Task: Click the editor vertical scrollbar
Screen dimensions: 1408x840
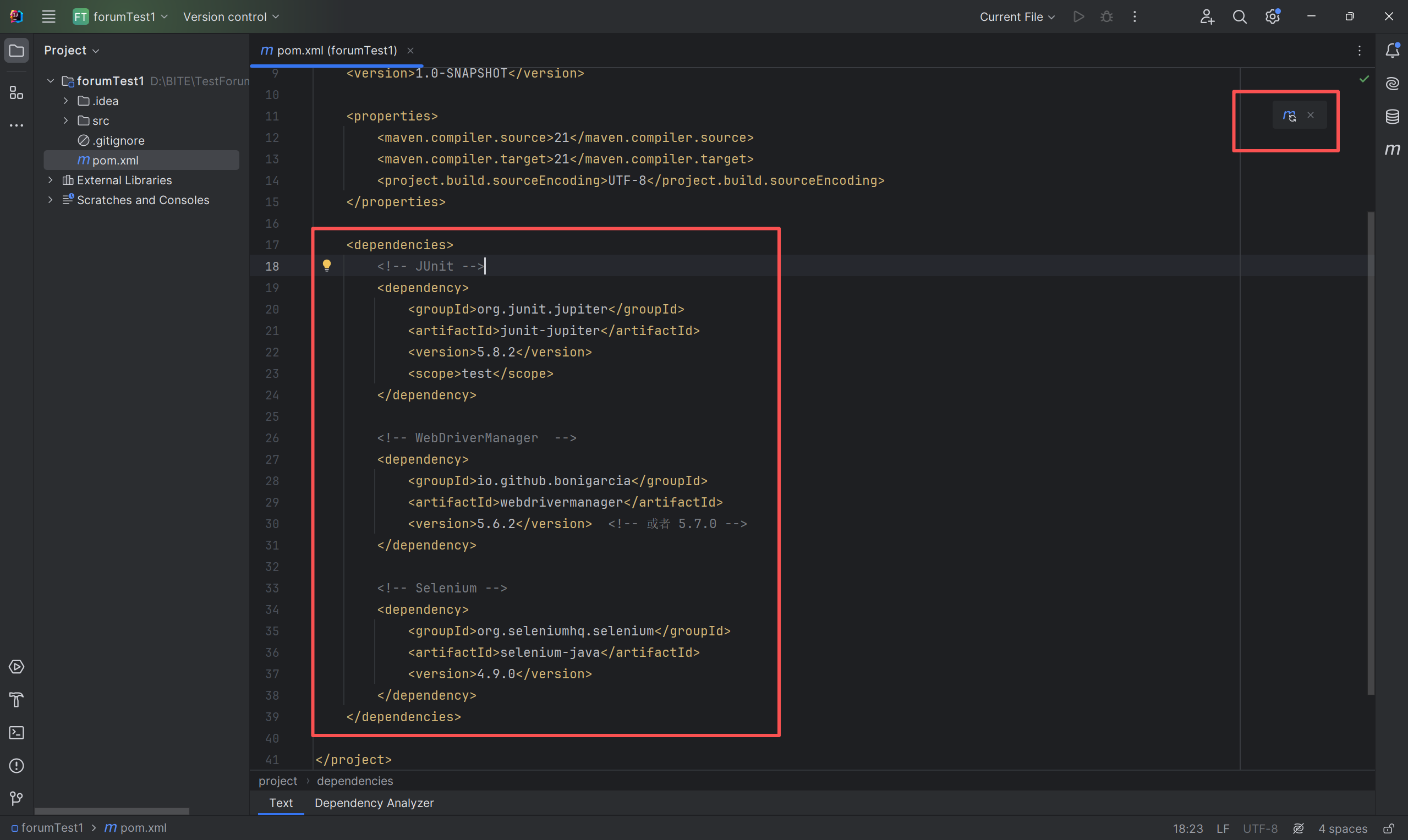Action: pos(1370,453)
